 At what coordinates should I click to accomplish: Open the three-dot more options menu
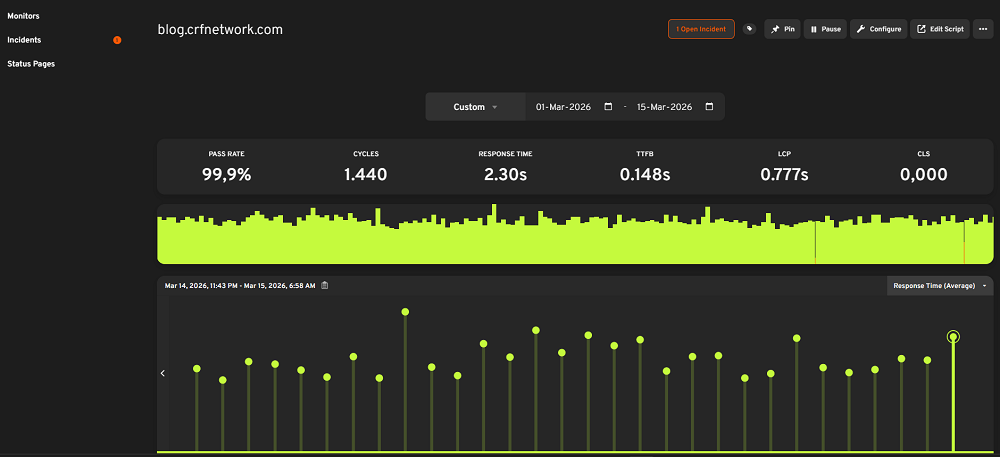pos(983,29)
